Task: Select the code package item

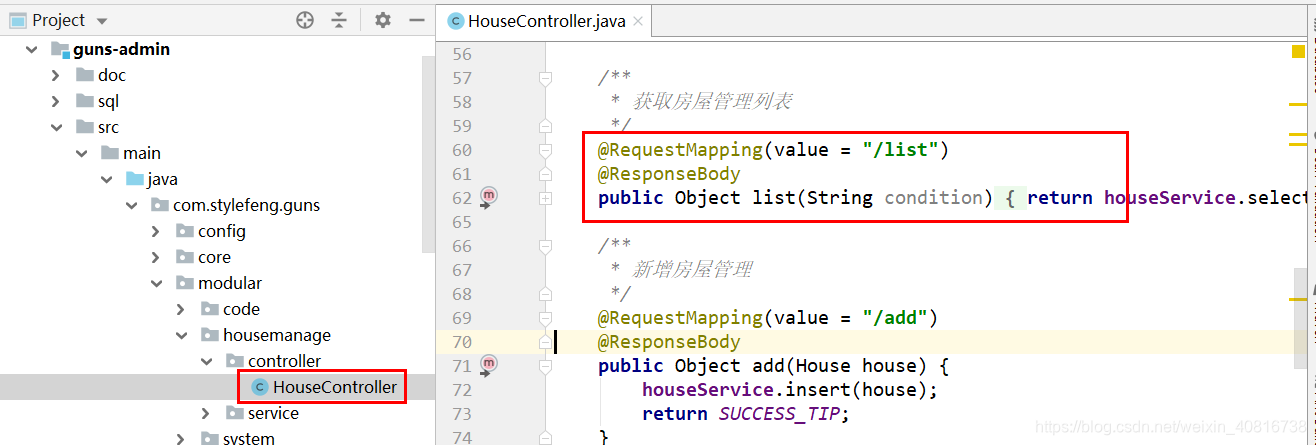Action: tap(241, 309)
